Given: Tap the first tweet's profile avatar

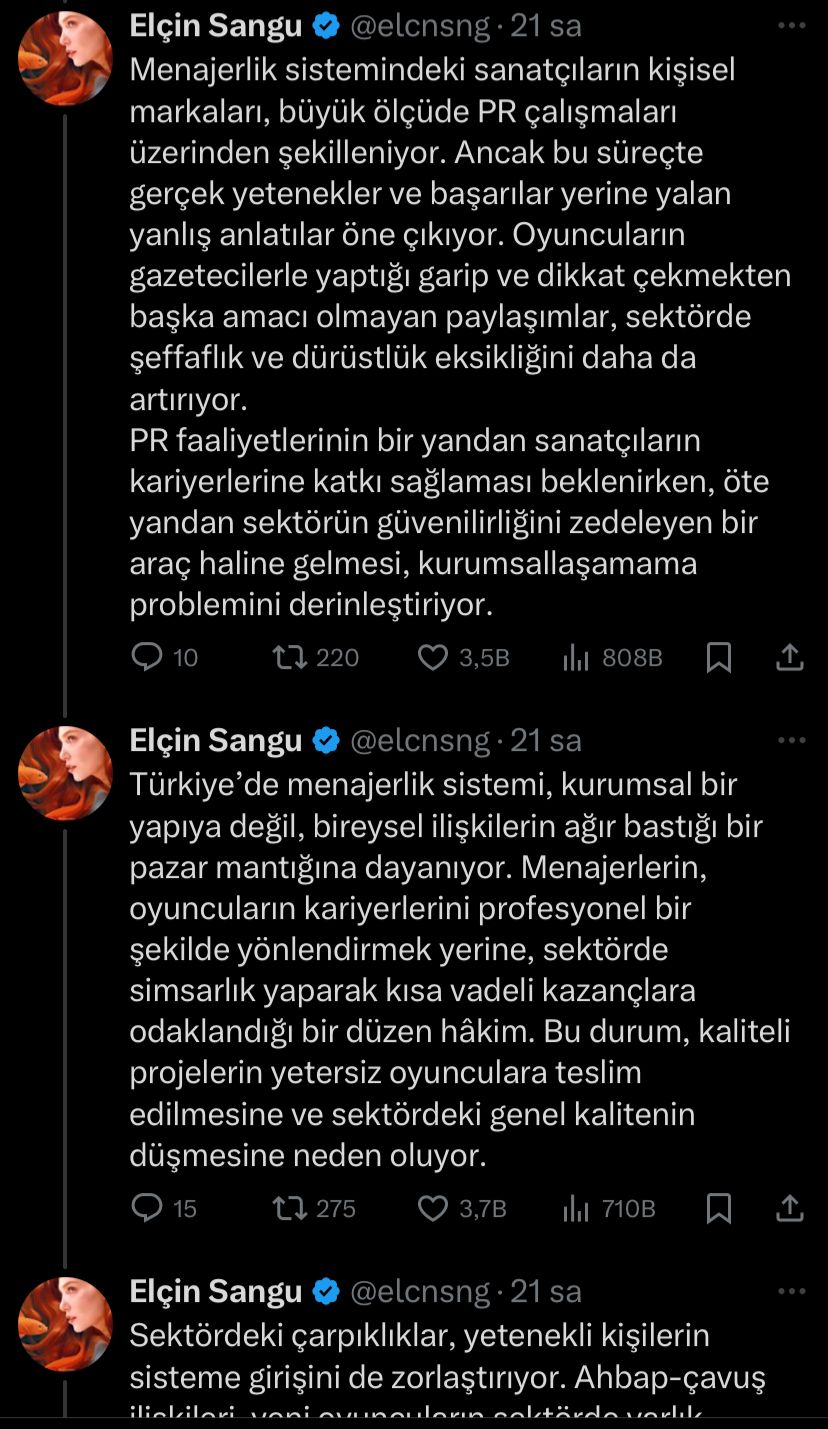Looking at the screenshot, I should click(x=65, y=60).
